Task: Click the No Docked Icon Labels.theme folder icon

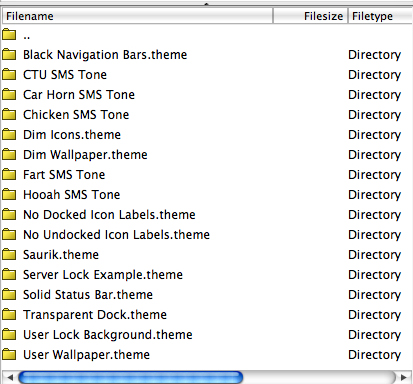Action: click(x=9, y=214)
